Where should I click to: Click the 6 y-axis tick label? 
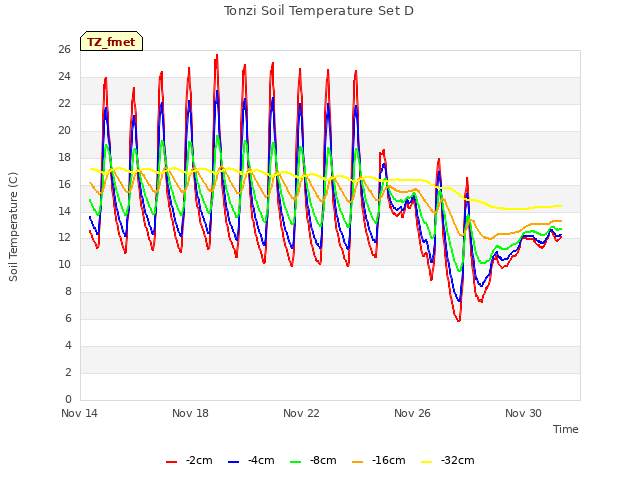click(x=68, y=318)
